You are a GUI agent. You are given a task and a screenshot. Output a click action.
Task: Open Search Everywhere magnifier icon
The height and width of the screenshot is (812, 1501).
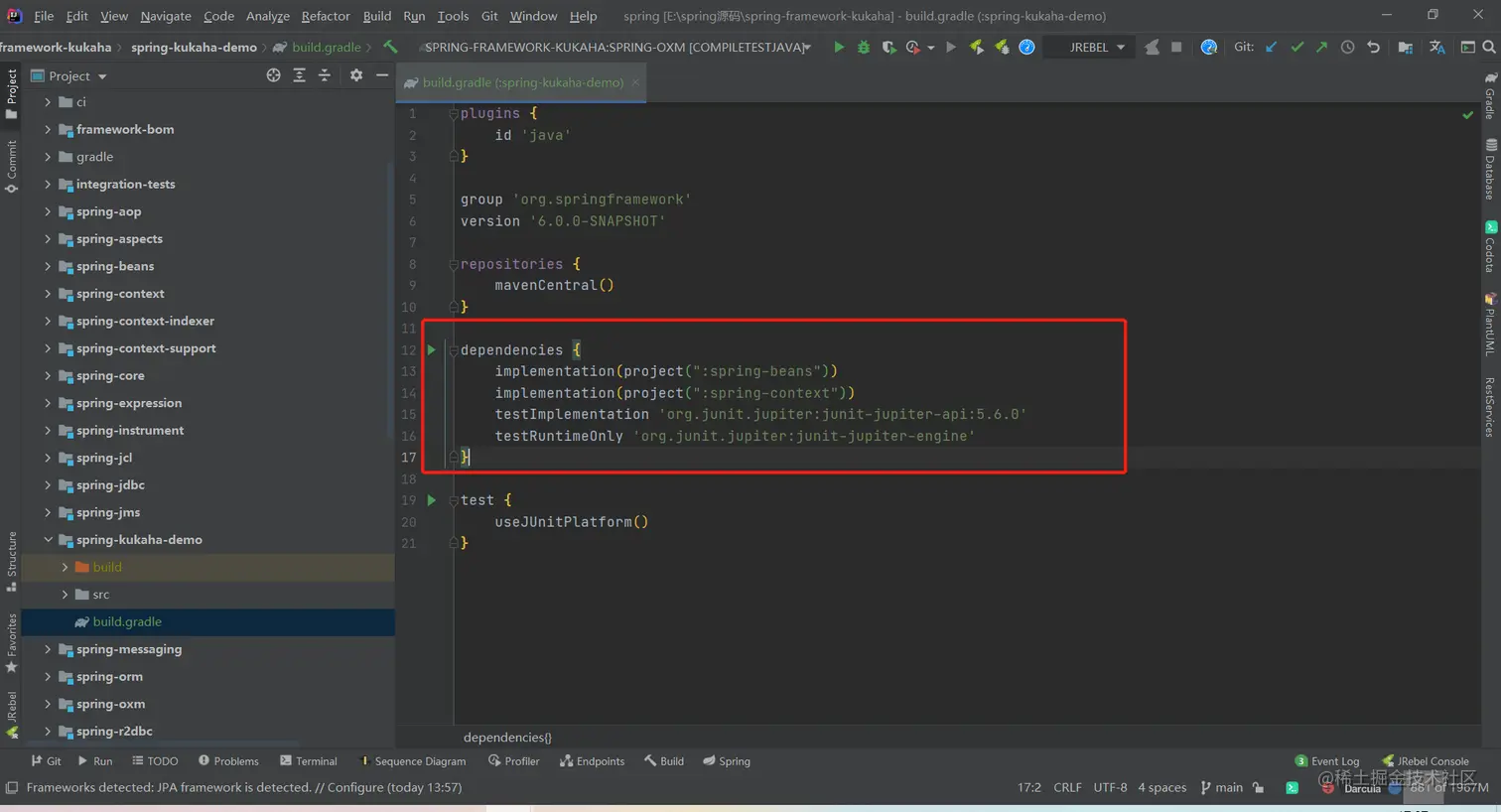pyautogui.click(x=1489, y=47)
